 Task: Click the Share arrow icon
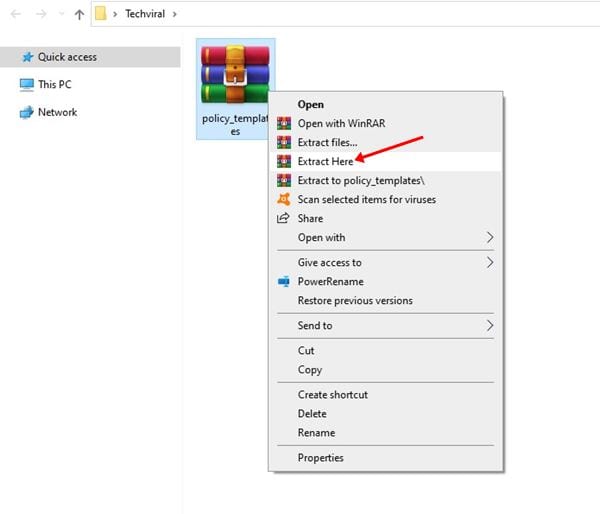click(x=283, y=218)
